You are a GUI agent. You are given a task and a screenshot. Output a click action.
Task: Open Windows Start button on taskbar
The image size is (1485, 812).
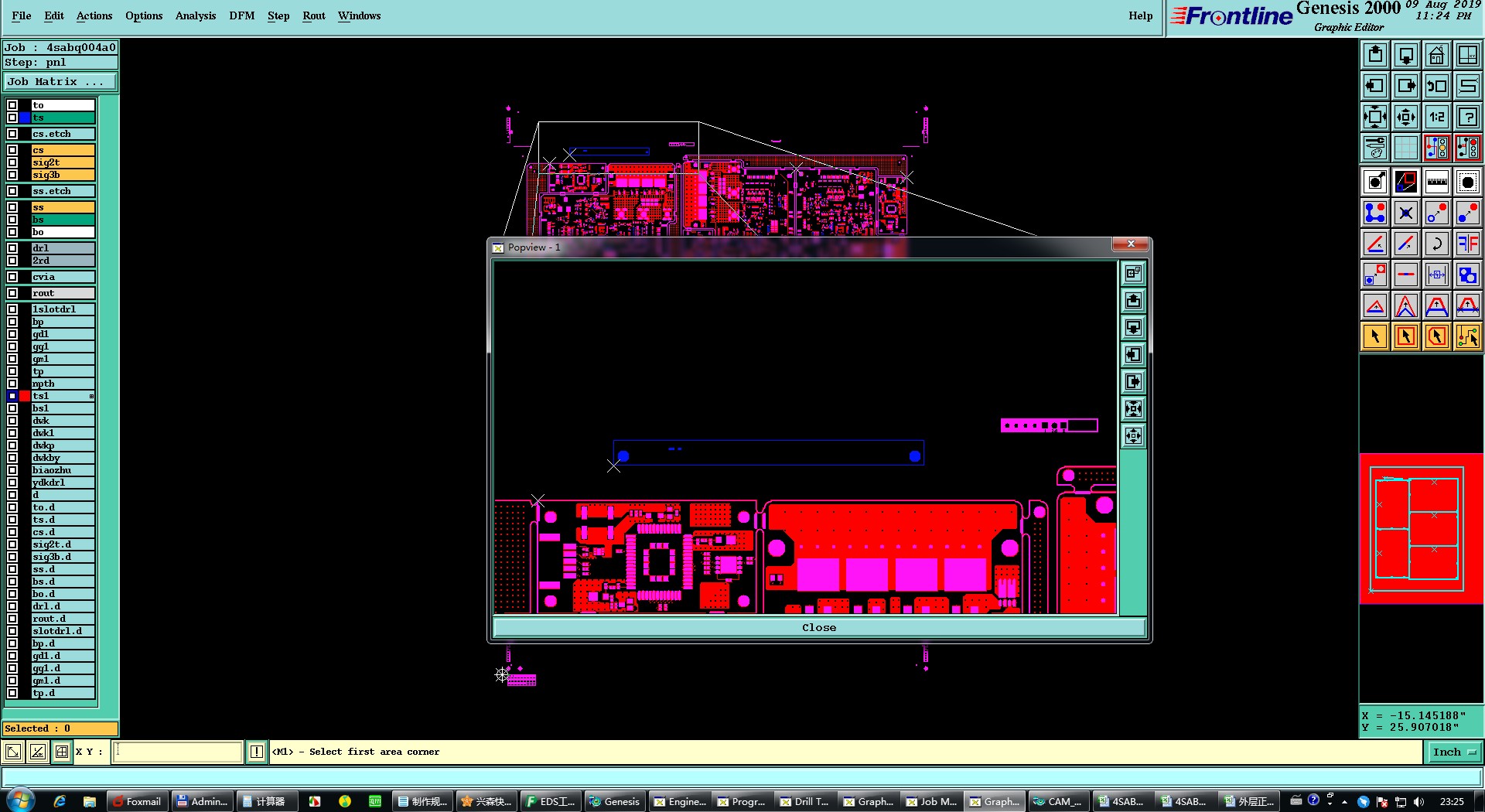(x=20, y=801)
